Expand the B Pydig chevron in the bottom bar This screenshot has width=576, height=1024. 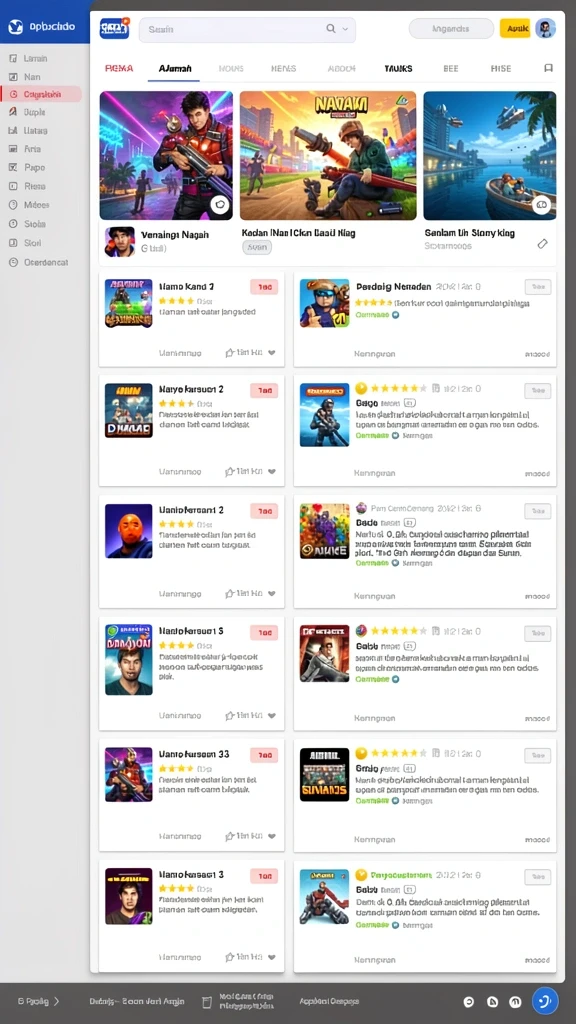click(56, 1000)
